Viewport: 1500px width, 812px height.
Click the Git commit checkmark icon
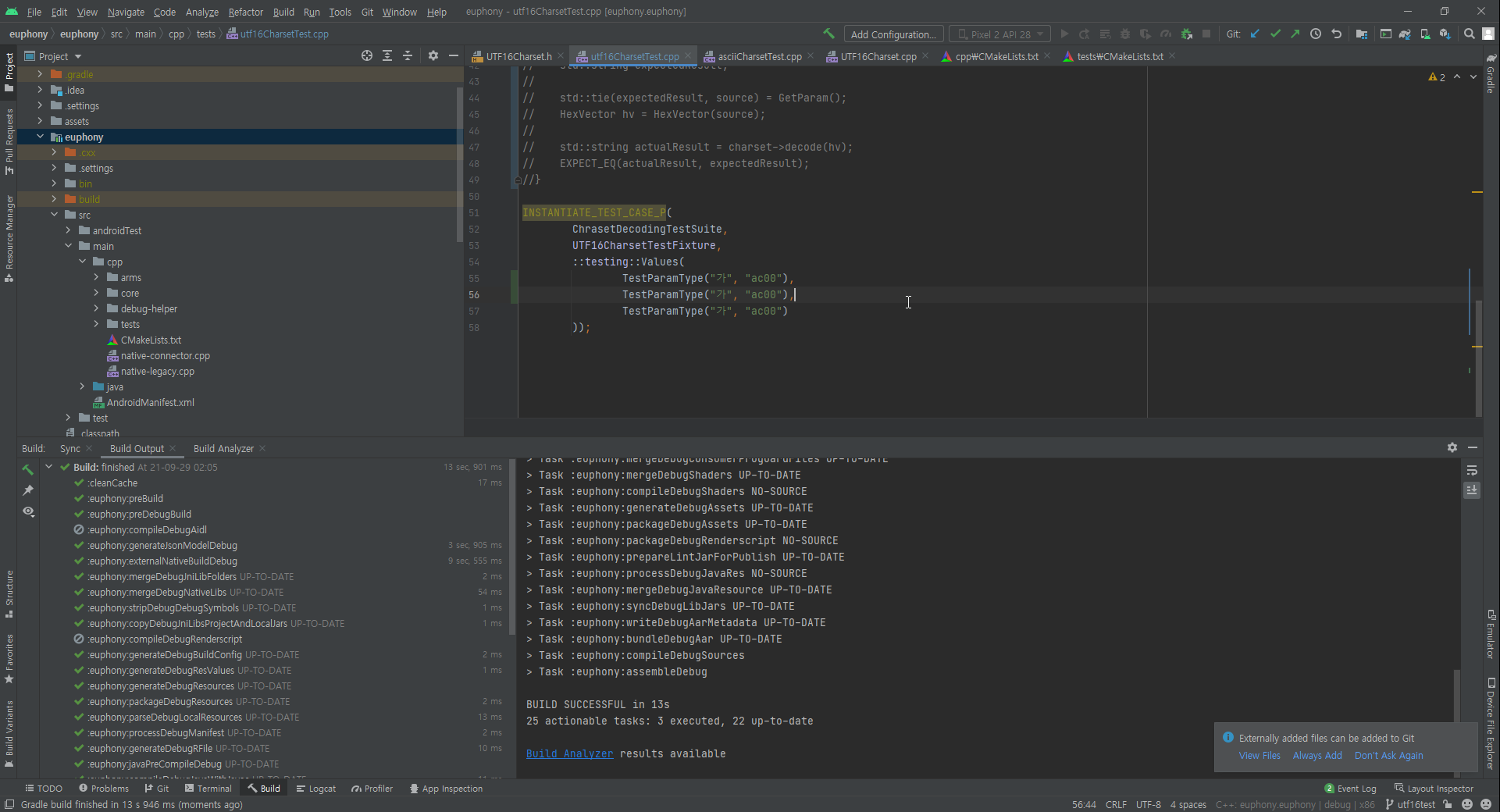[x=1275, y=34]
